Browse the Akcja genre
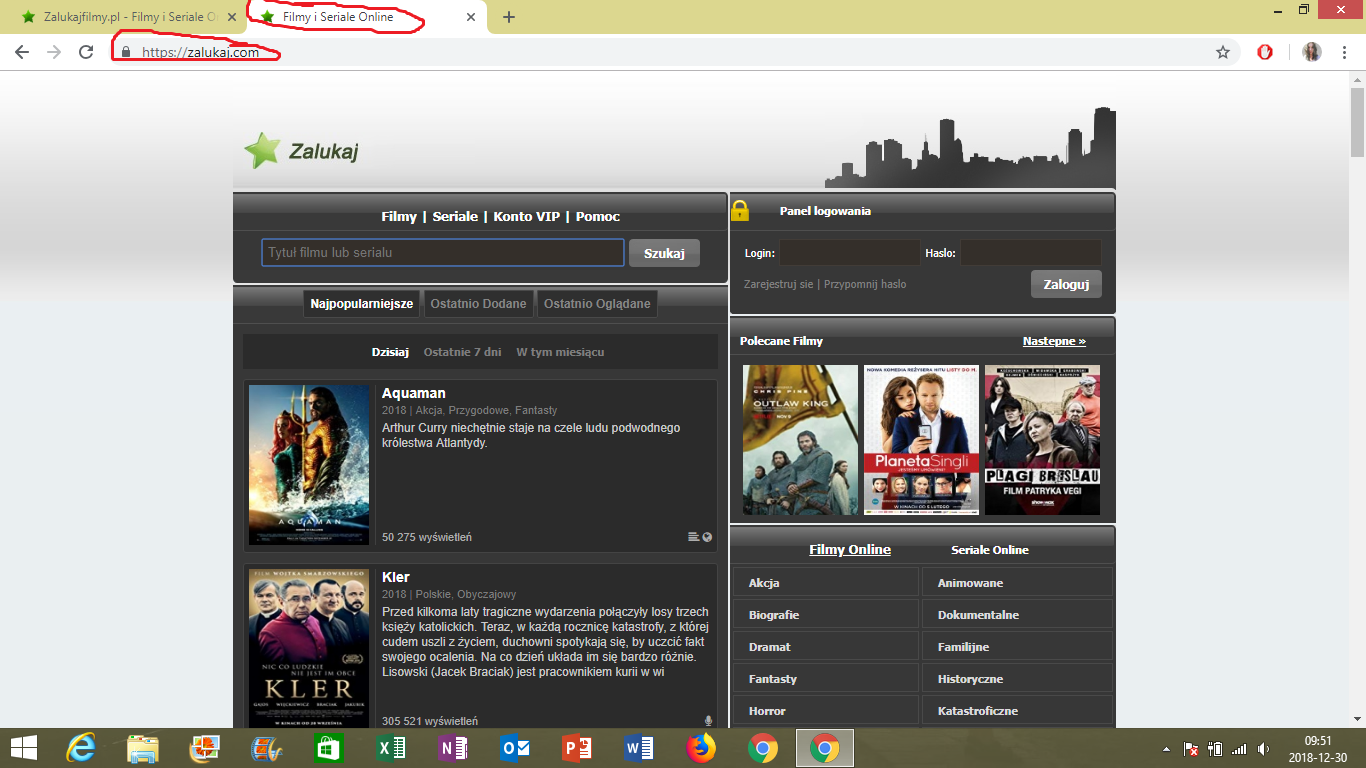This screenshot has height=768, width=1366. click(x=826, y=583)
